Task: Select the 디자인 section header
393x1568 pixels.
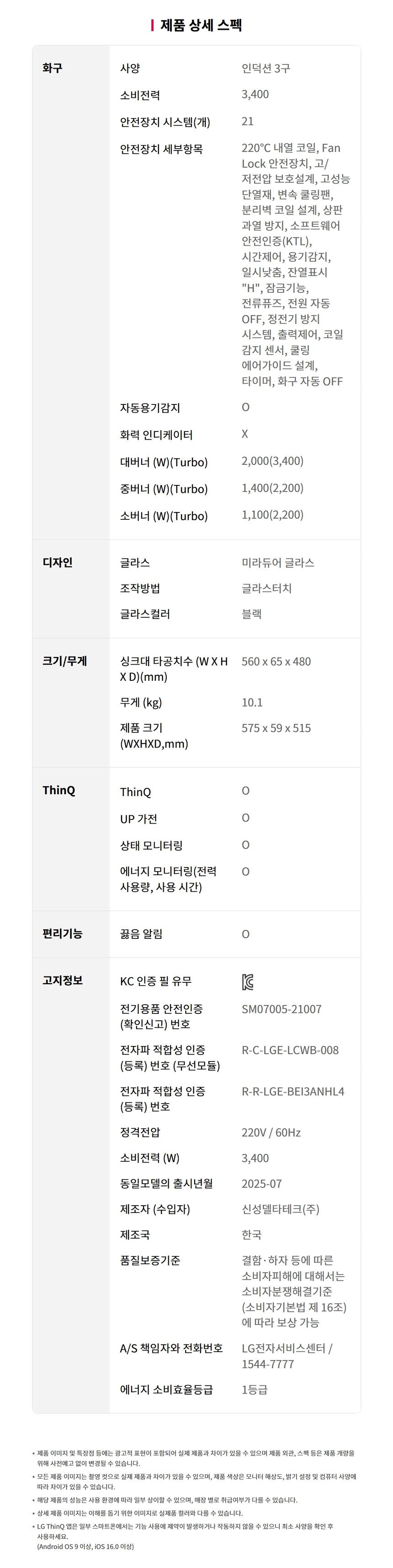Action: [x=57, y=562]
